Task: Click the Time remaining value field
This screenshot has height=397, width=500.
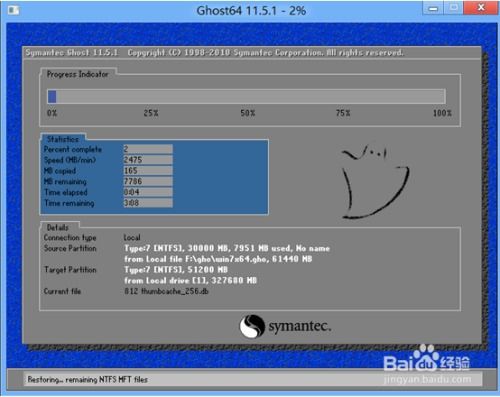Action: tap(148, 203)
